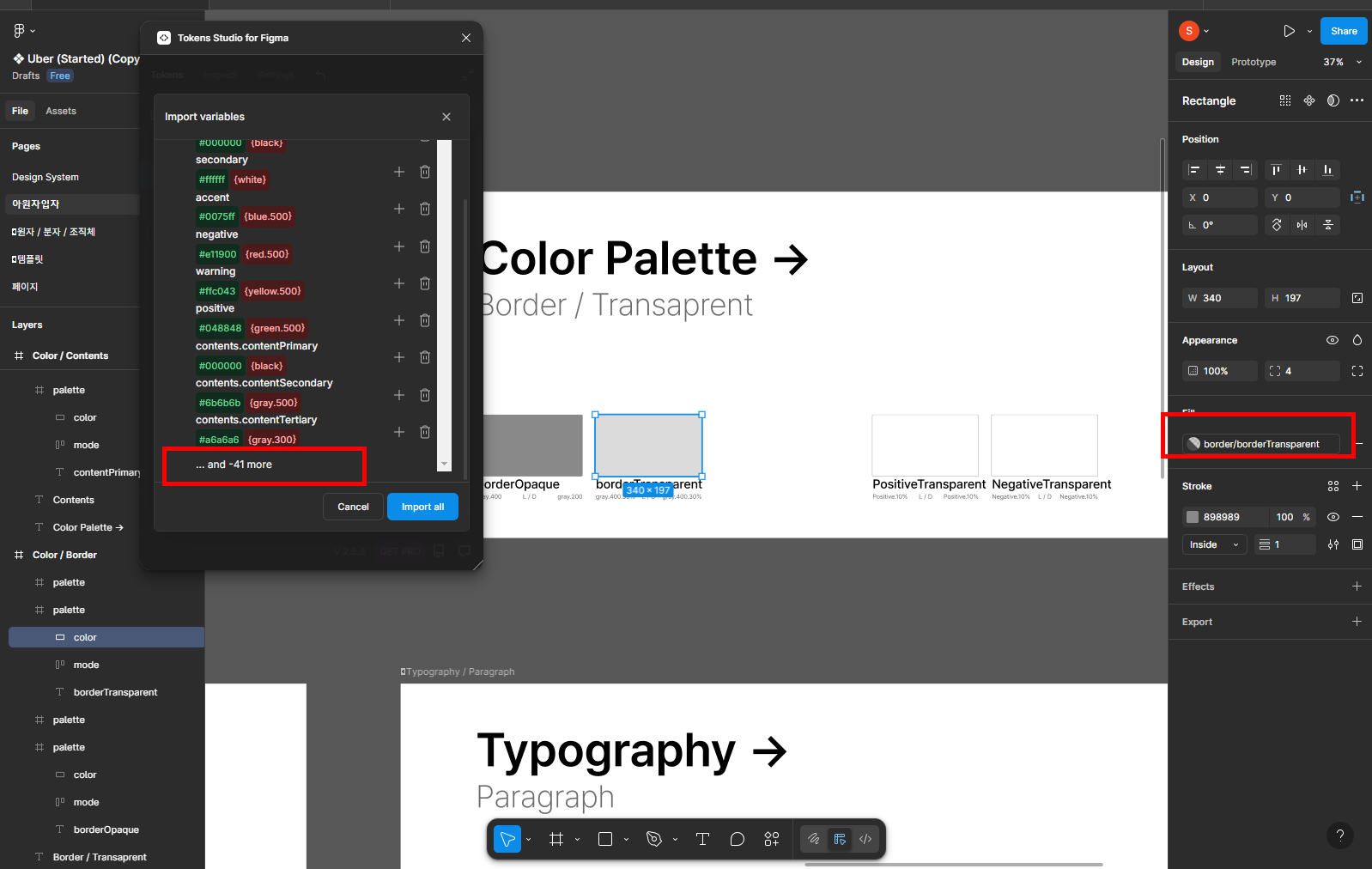Click the rotate 90 degrees icon

1277,225
